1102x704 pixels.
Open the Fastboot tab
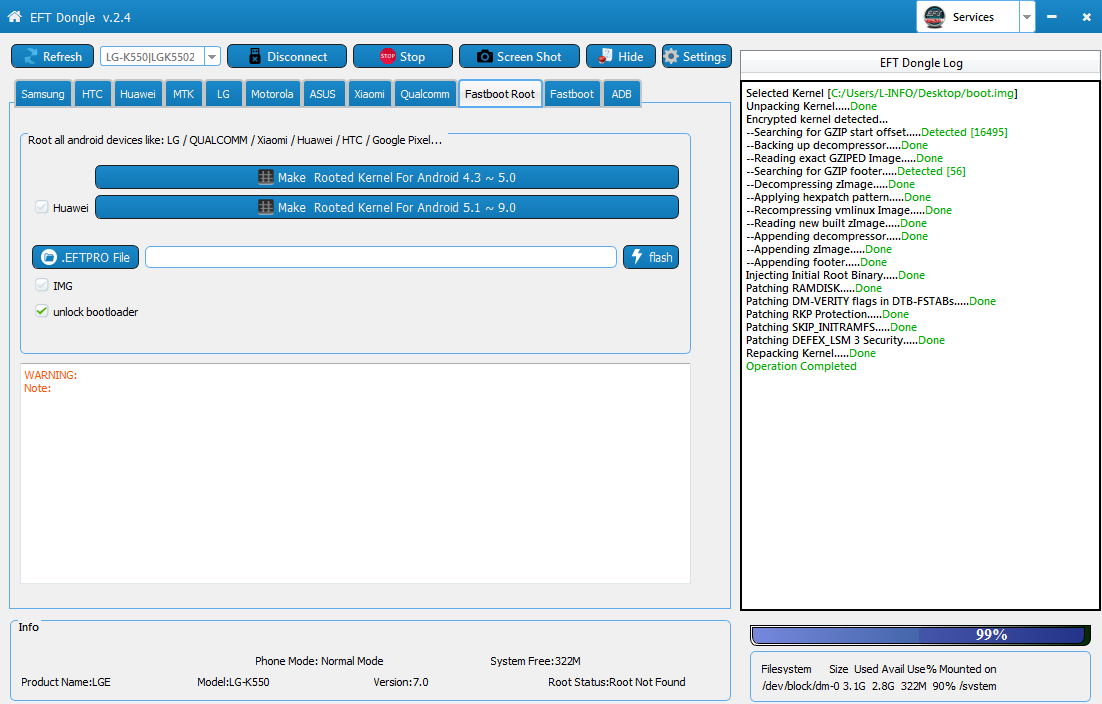[572, 94]
